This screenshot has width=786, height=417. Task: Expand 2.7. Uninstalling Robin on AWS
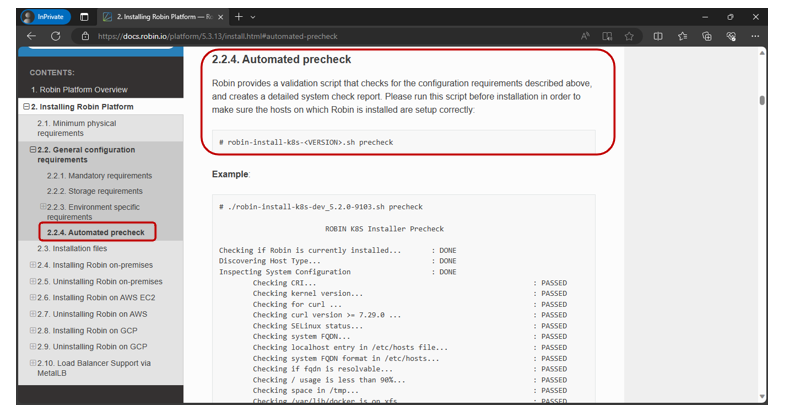tap(33, 314)
